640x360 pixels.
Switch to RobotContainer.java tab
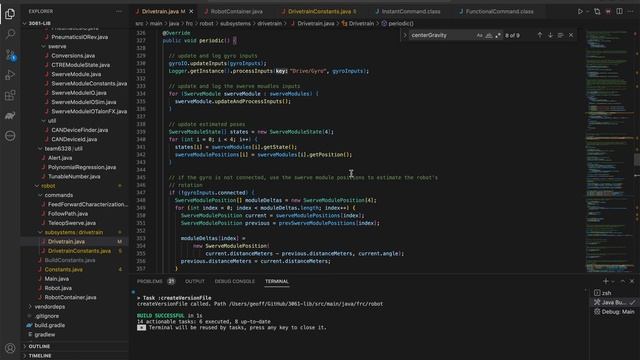(x=237, y=11)
